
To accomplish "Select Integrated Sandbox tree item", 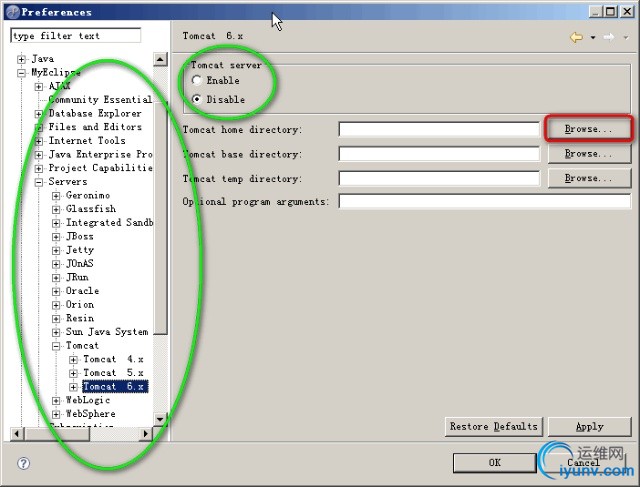I will 109,222.
